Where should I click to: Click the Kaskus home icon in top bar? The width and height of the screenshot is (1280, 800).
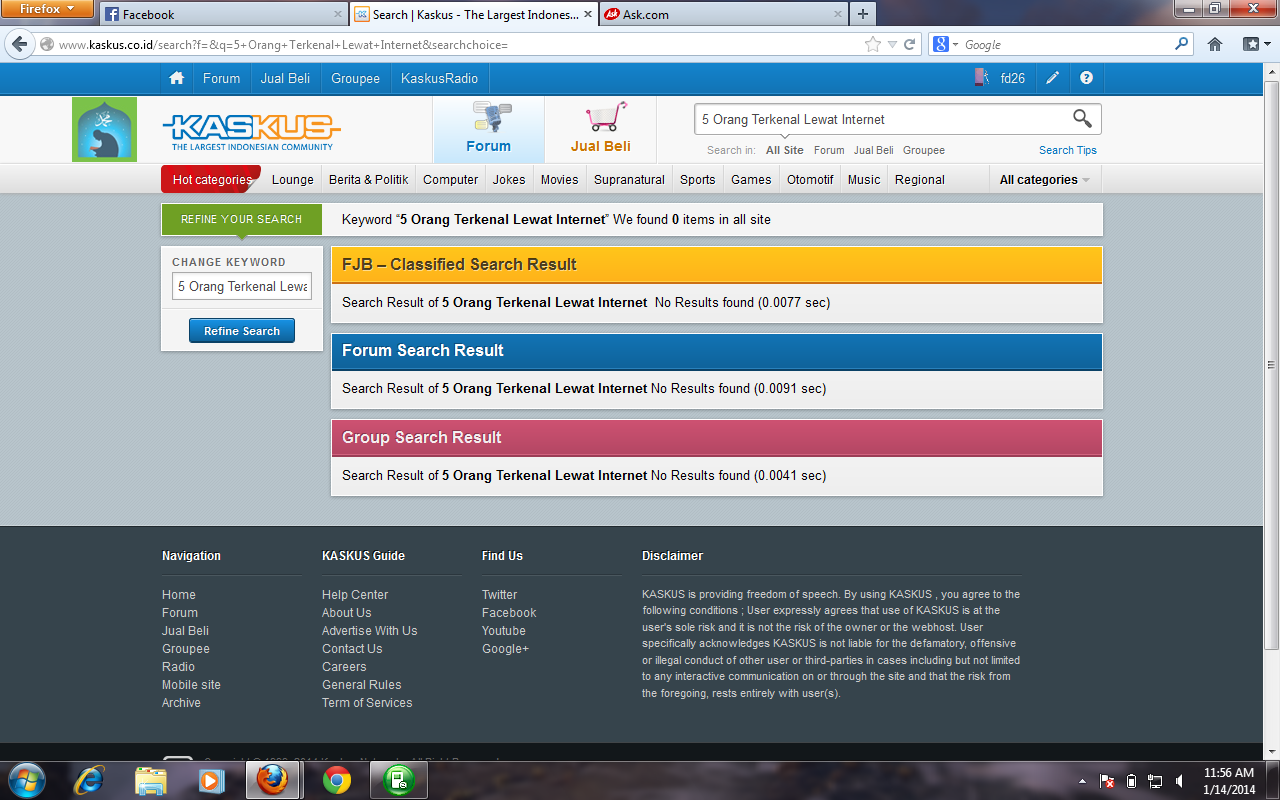(177, 78)
